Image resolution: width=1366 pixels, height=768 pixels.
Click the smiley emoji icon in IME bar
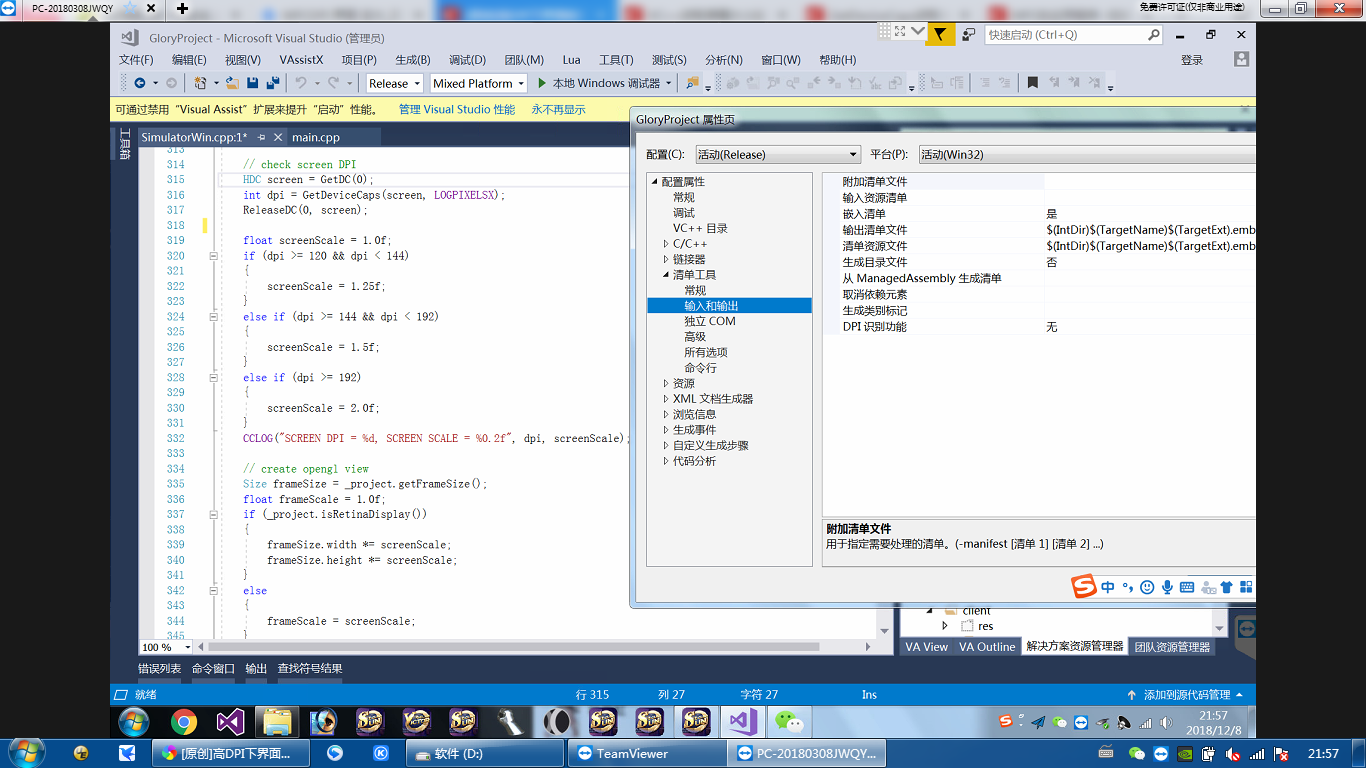pos(1147,587)
